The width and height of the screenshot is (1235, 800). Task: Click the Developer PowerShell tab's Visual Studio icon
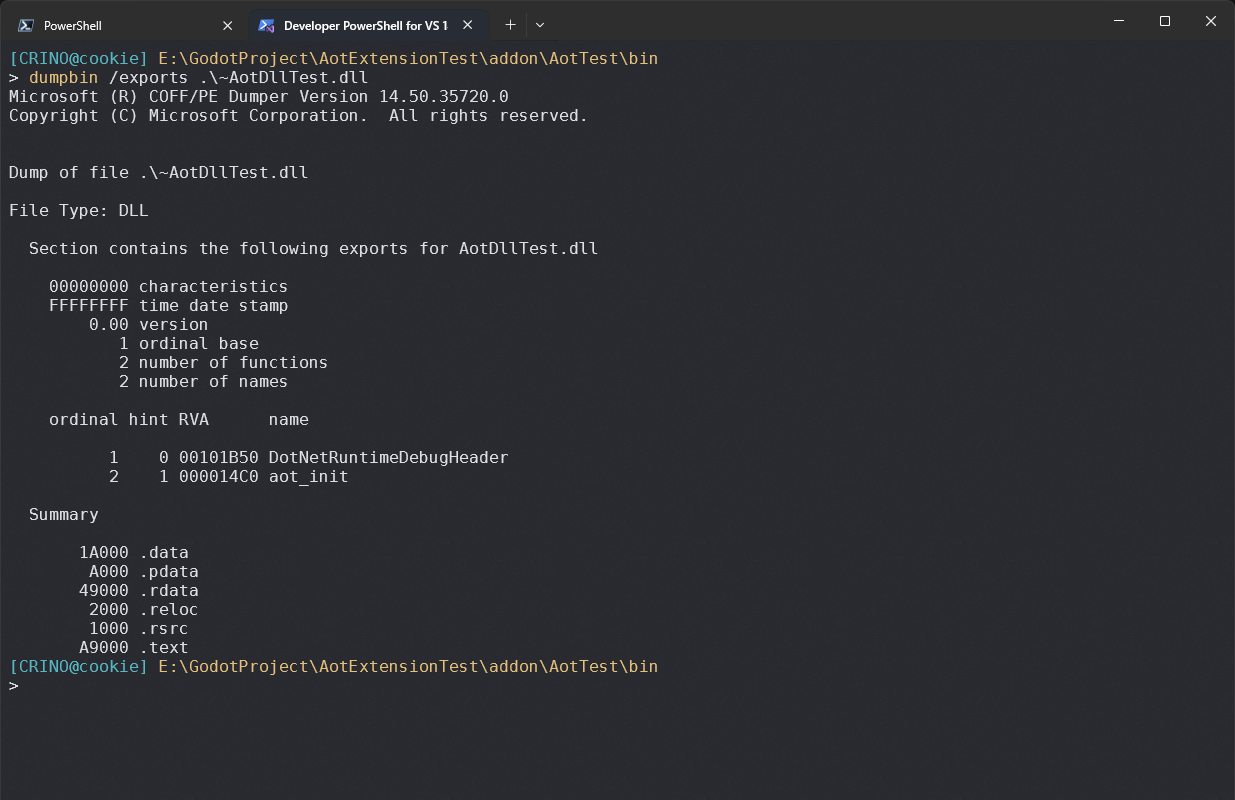(x=266, y=25)
